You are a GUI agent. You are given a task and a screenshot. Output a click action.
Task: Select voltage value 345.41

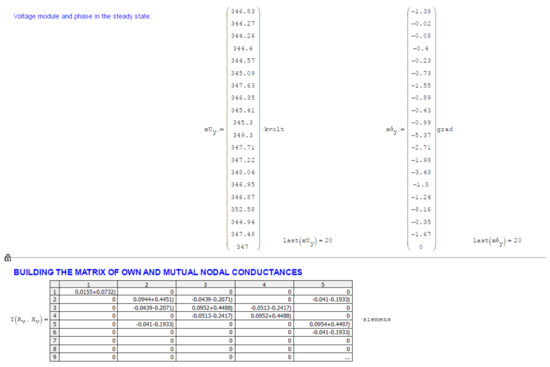(243, 110)
